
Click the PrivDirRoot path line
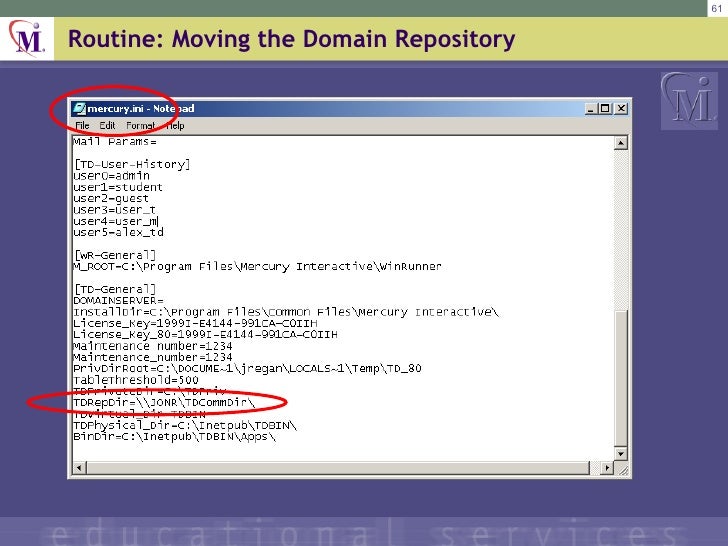tap(247, 369)
